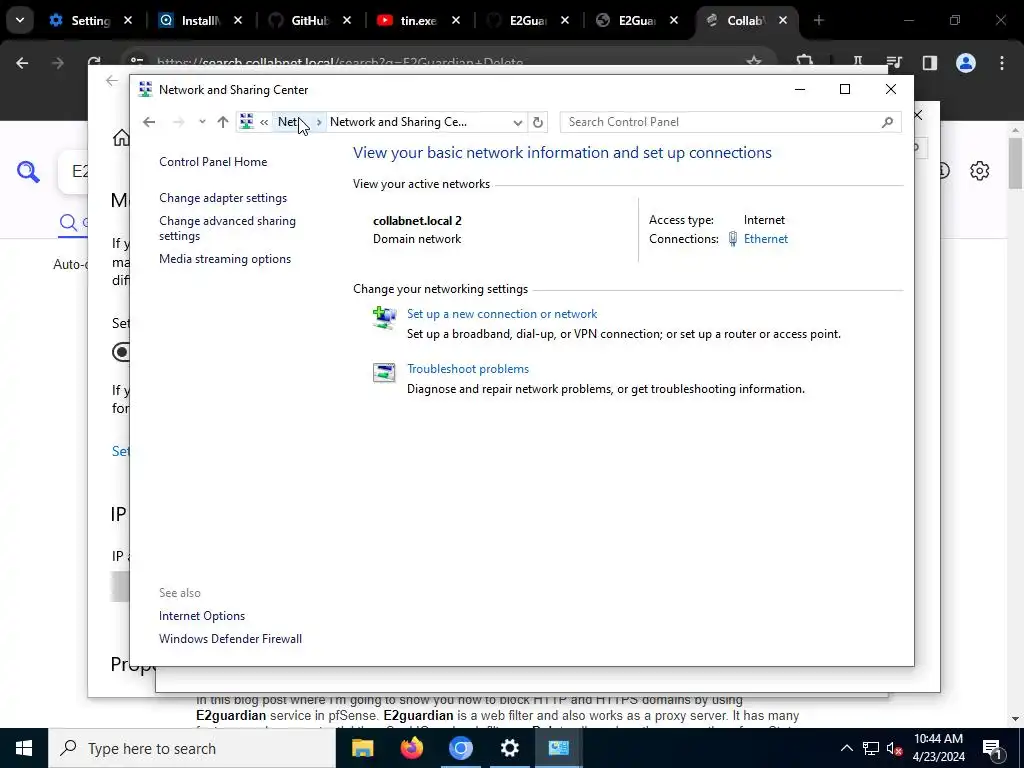Click the Troubleshoot problems icon
This screenshot has height=768, width=1024.
(384, 373)
